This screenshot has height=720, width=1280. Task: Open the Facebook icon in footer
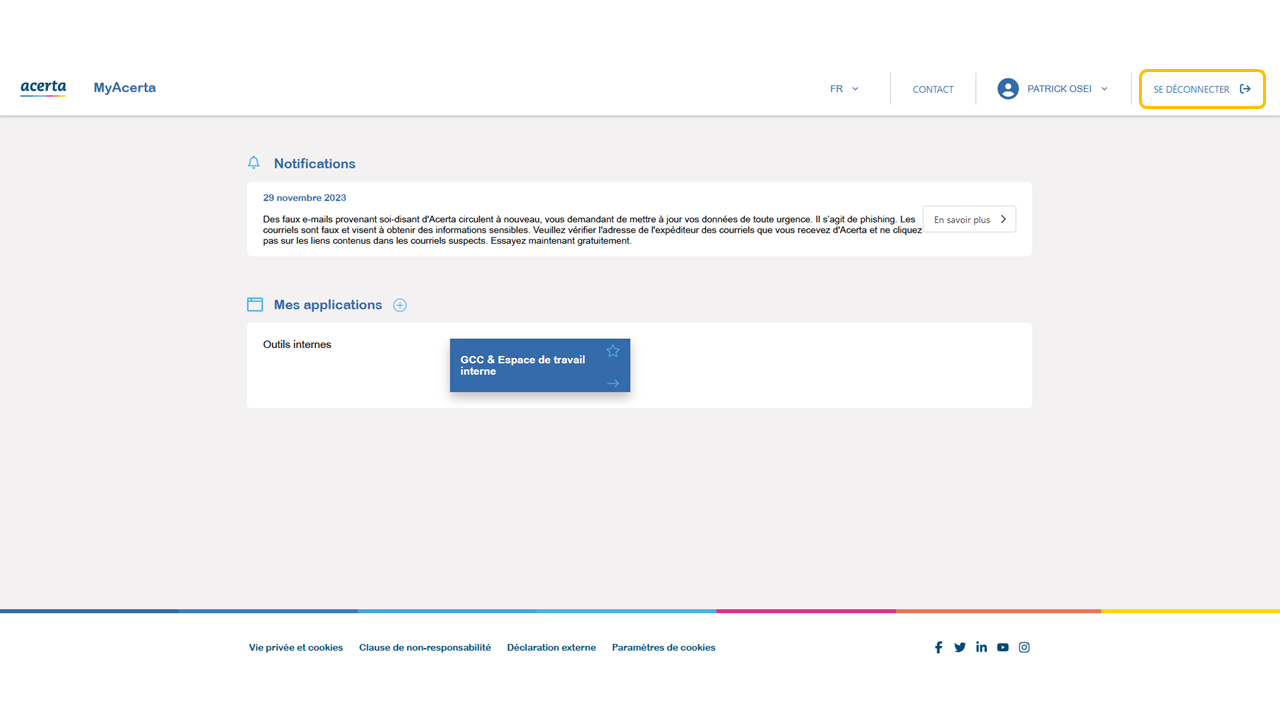(x=938, y=647)
